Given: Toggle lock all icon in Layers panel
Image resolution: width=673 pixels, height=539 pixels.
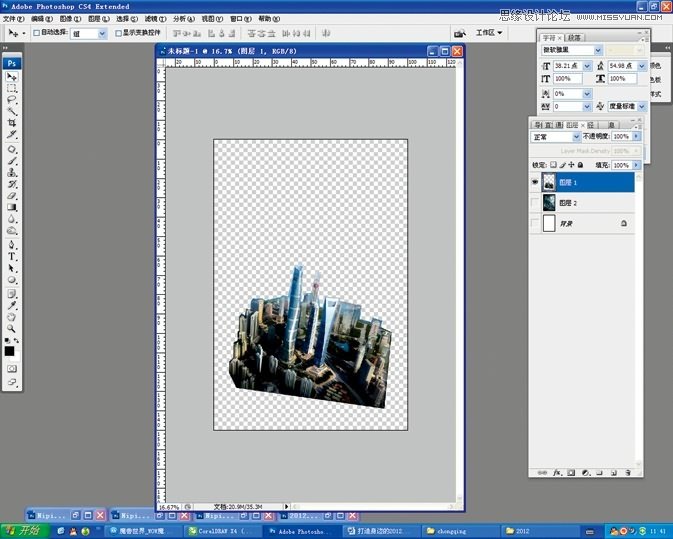Looking at the screenshot, I should 580,165.
